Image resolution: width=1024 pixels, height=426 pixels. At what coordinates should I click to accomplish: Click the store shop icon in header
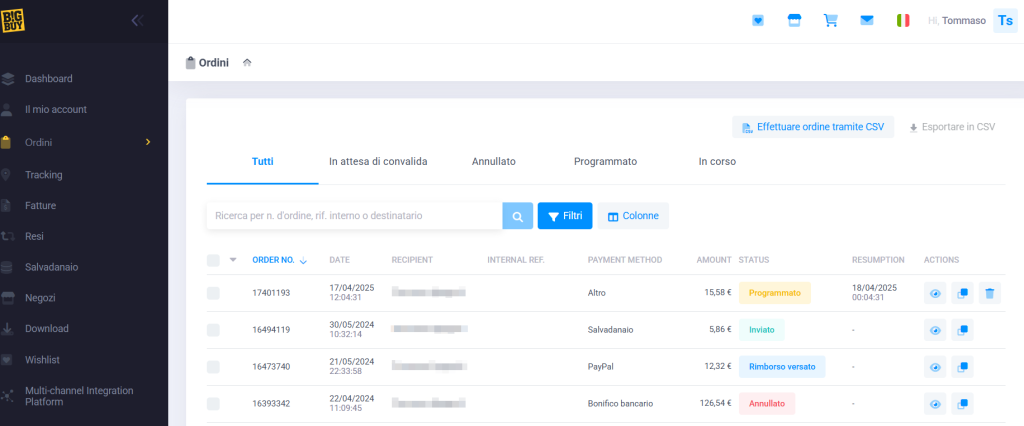(x=795, y=20)
